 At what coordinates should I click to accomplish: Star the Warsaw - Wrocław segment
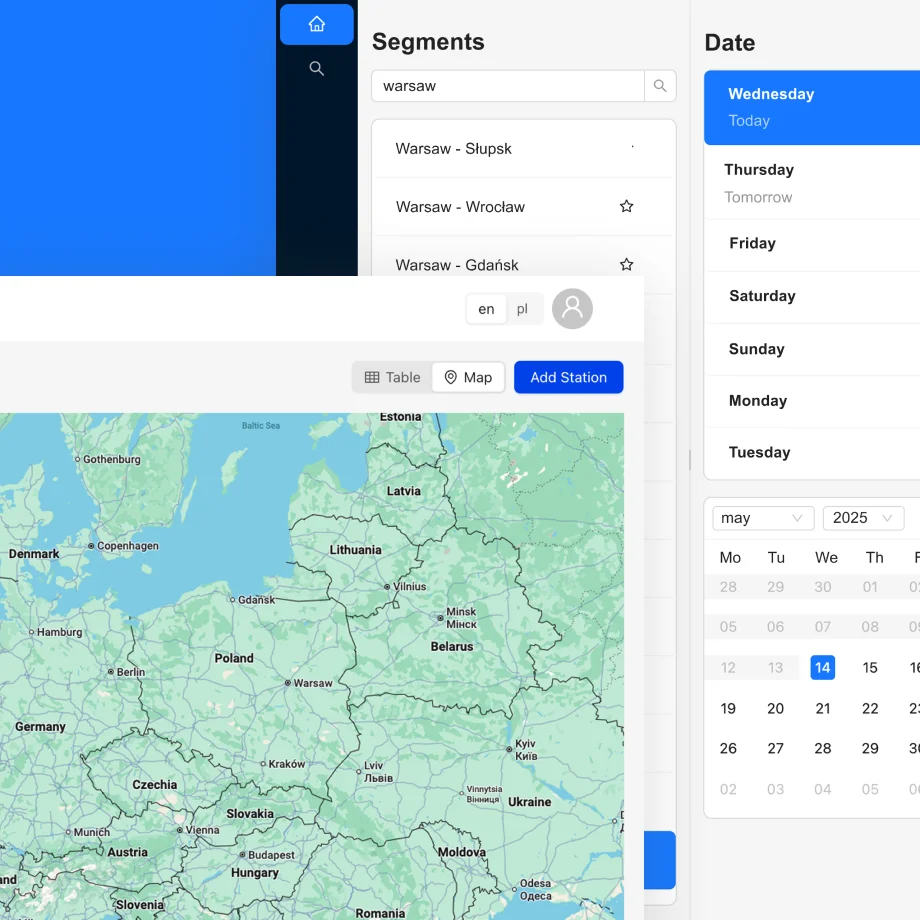[x=626, y=207]
